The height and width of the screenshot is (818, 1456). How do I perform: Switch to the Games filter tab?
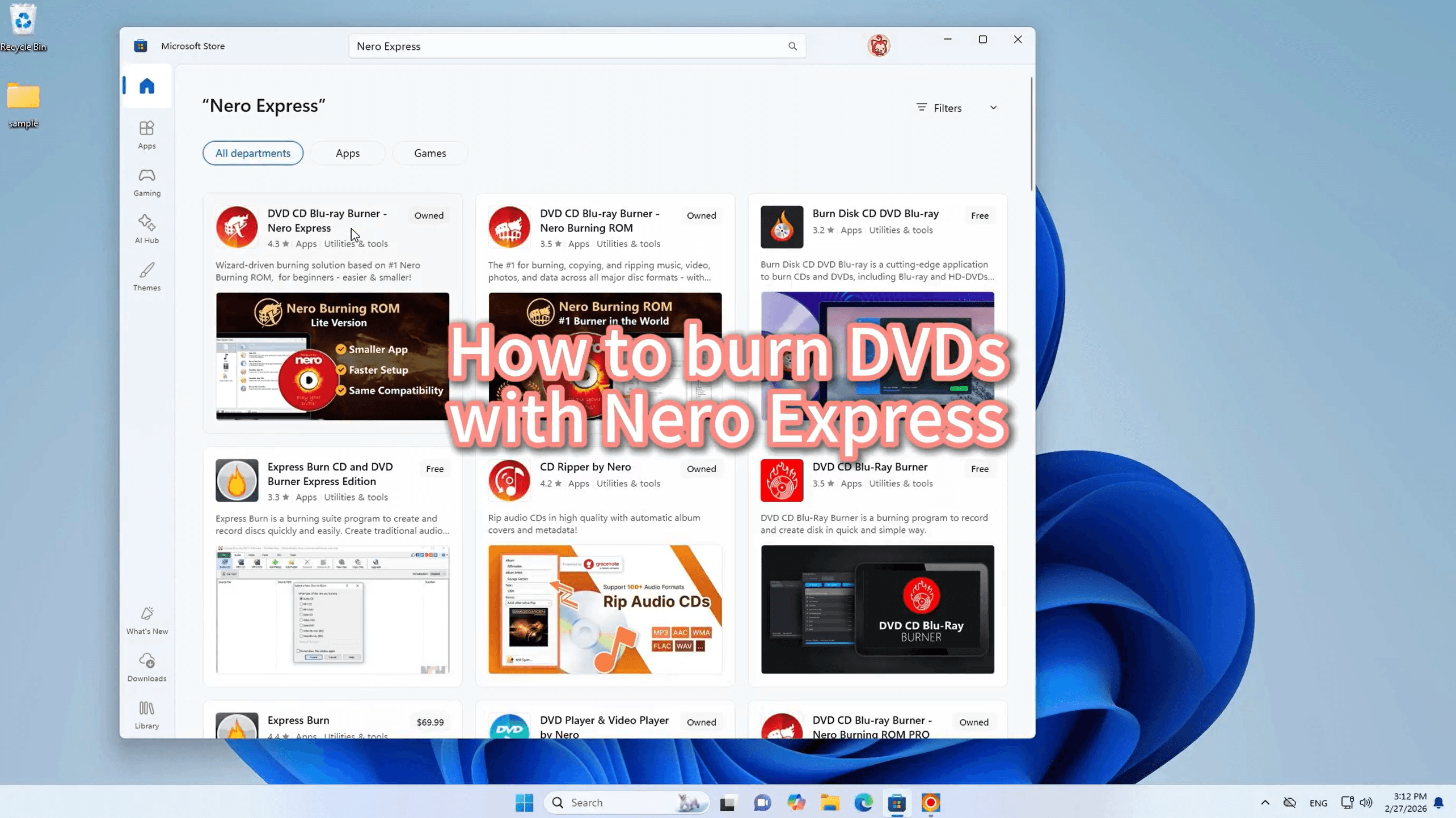[x=429, y=153]
